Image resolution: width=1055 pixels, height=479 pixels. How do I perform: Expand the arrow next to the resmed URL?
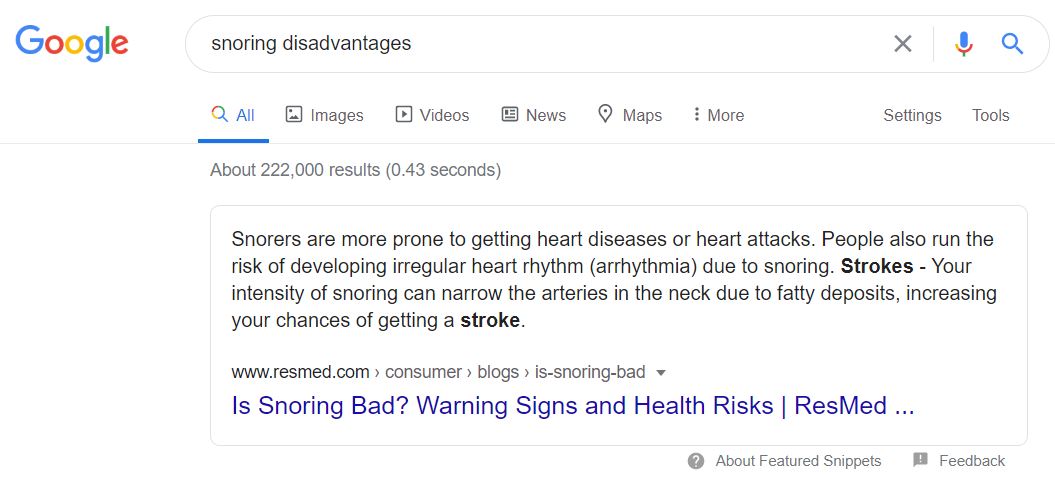coord(660,373)
